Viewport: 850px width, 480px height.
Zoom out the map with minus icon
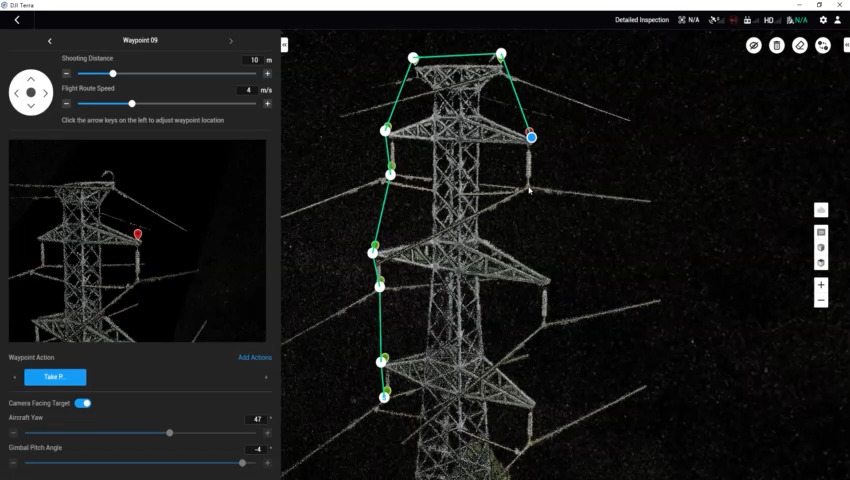click(821, 300)
